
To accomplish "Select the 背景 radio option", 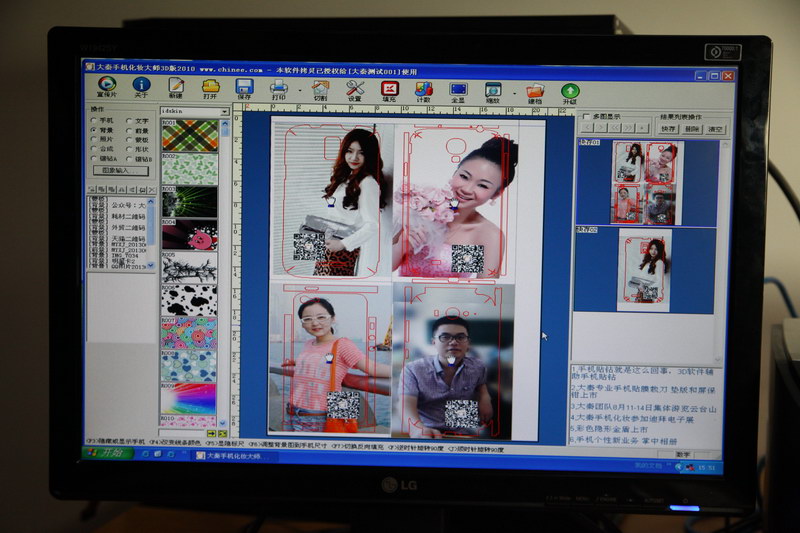I will click(102, 130).
